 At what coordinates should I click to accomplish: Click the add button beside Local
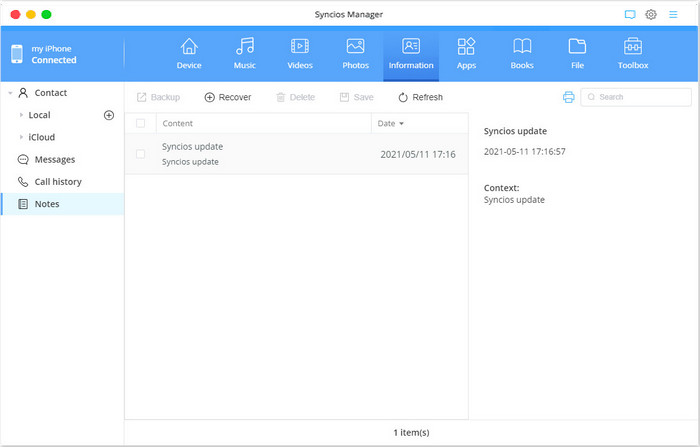pos(108,115)
